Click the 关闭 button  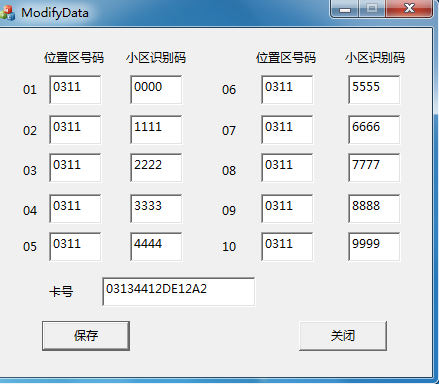pos(343,336)
